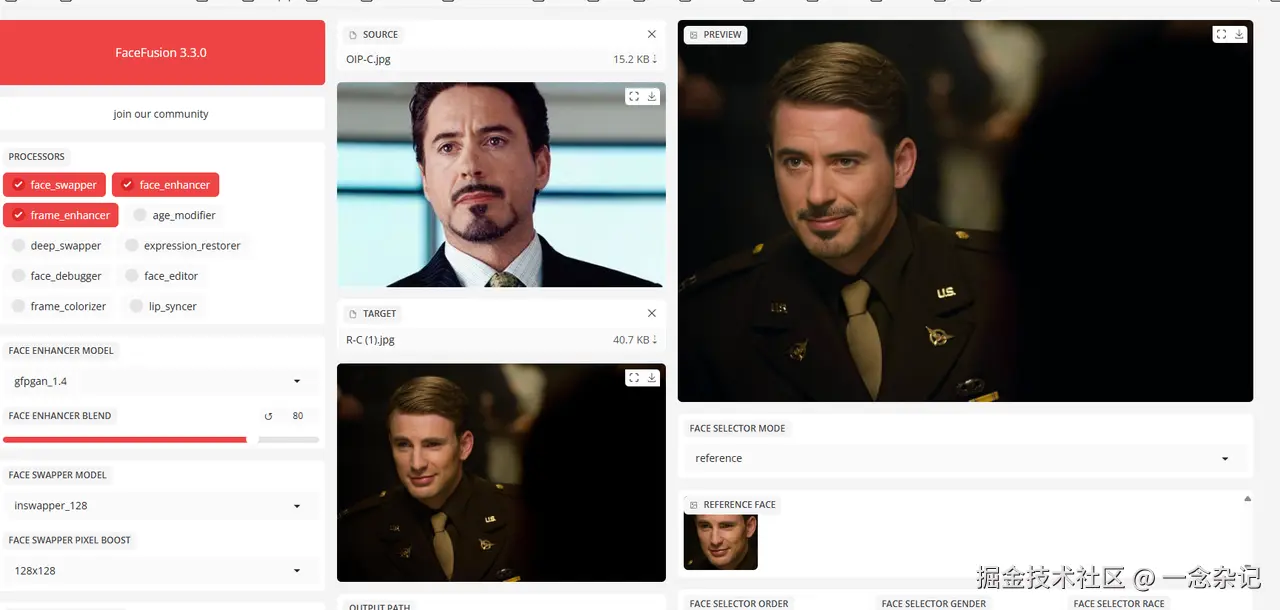The height and width of the screenshot is (610, 1280).
Task: Click FACE SELECTOR ORDER label
Action: [x=739, y=604]
